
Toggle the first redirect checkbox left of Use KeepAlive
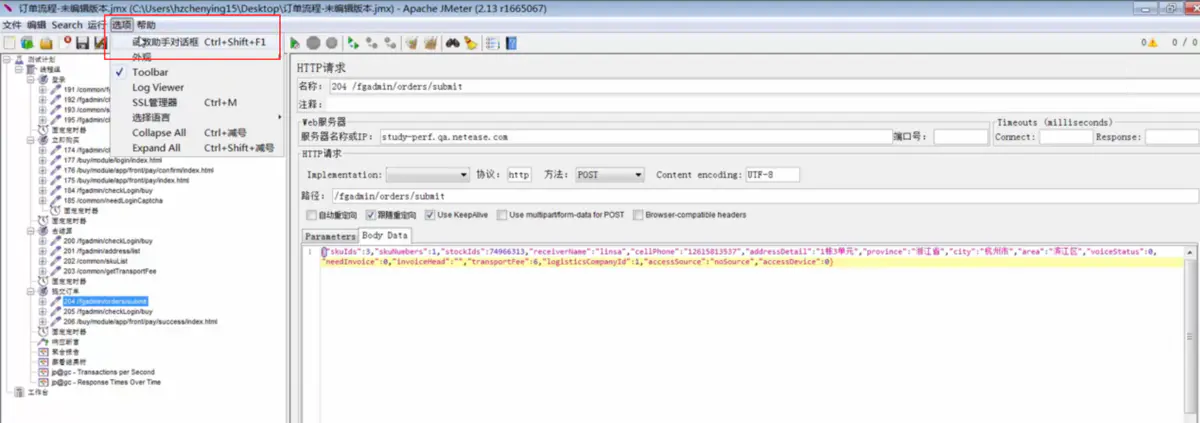(x=310, y=215)
